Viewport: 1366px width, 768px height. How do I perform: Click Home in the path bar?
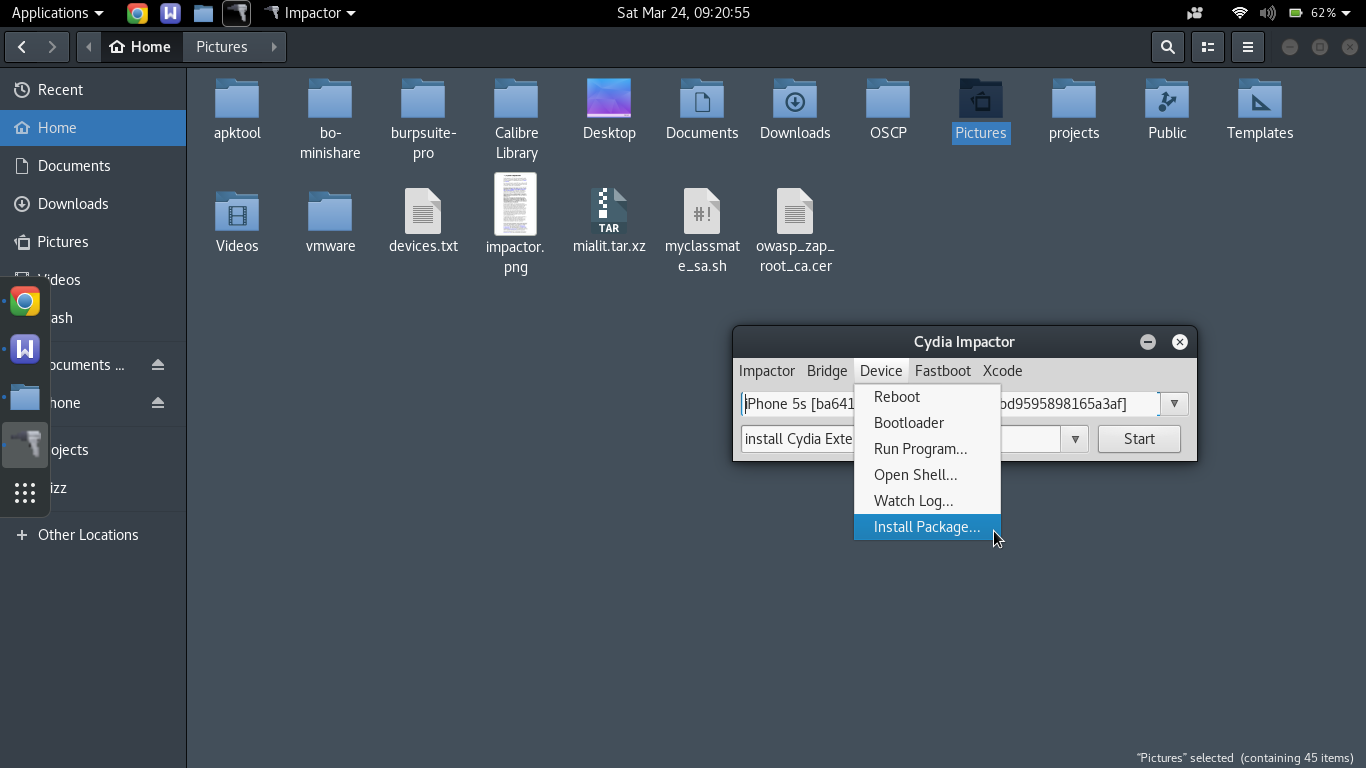[x=142, y=47]
